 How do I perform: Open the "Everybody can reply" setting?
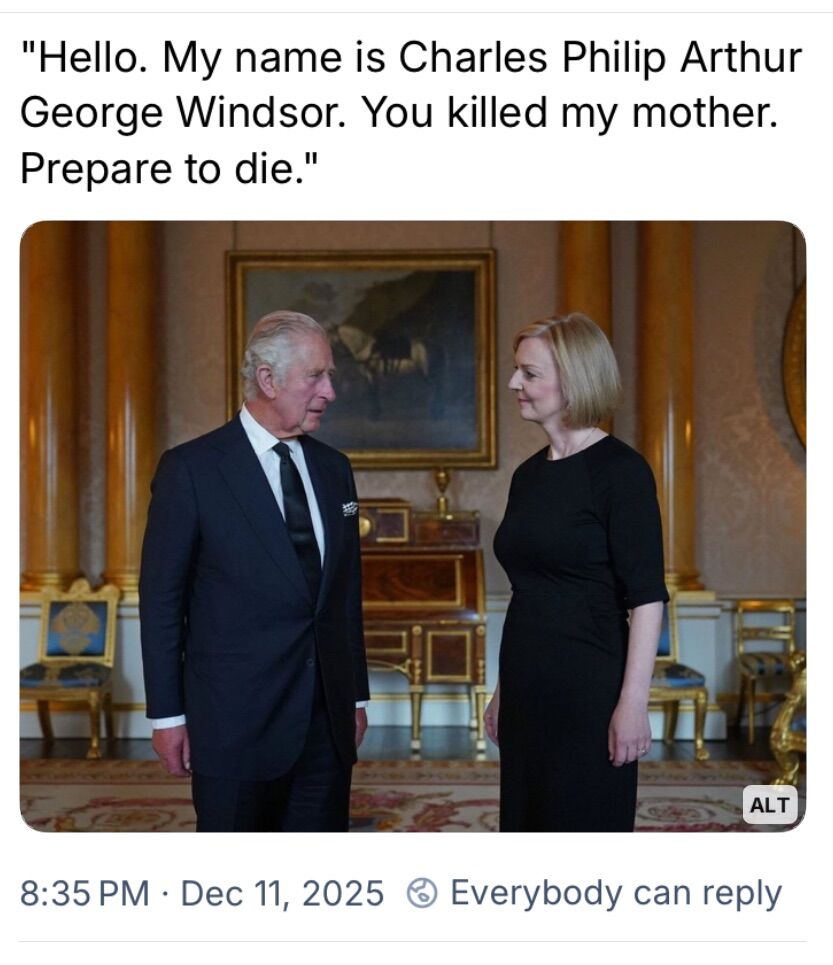(x=615, y=893)
